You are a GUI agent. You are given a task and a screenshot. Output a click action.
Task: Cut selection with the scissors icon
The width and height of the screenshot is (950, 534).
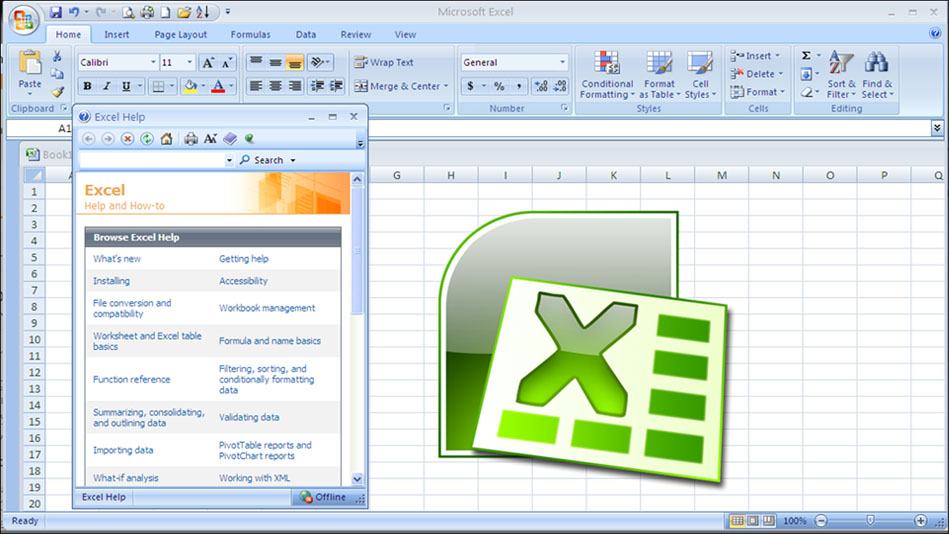57,56
